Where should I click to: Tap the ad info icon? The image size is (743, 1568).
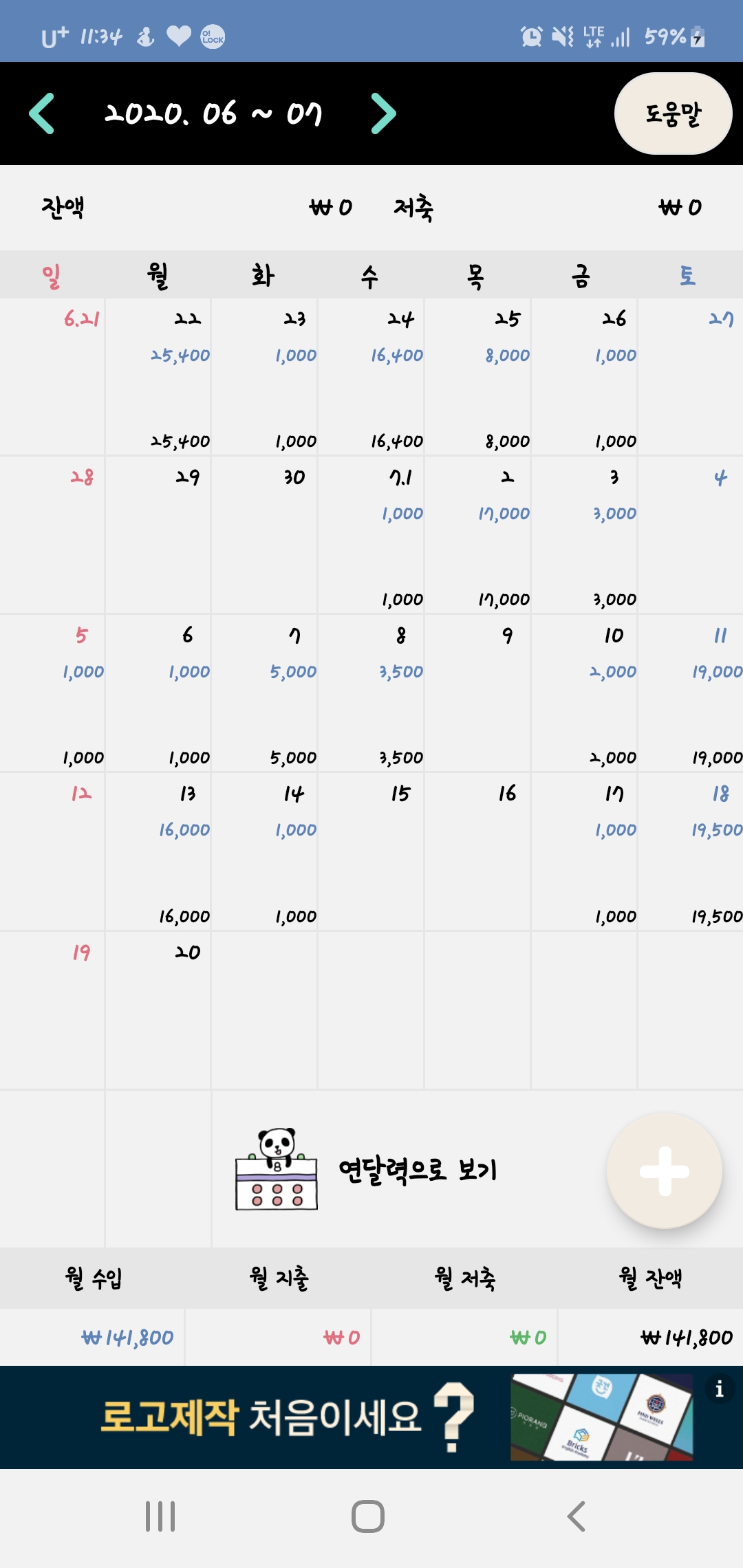point(719,1389)
